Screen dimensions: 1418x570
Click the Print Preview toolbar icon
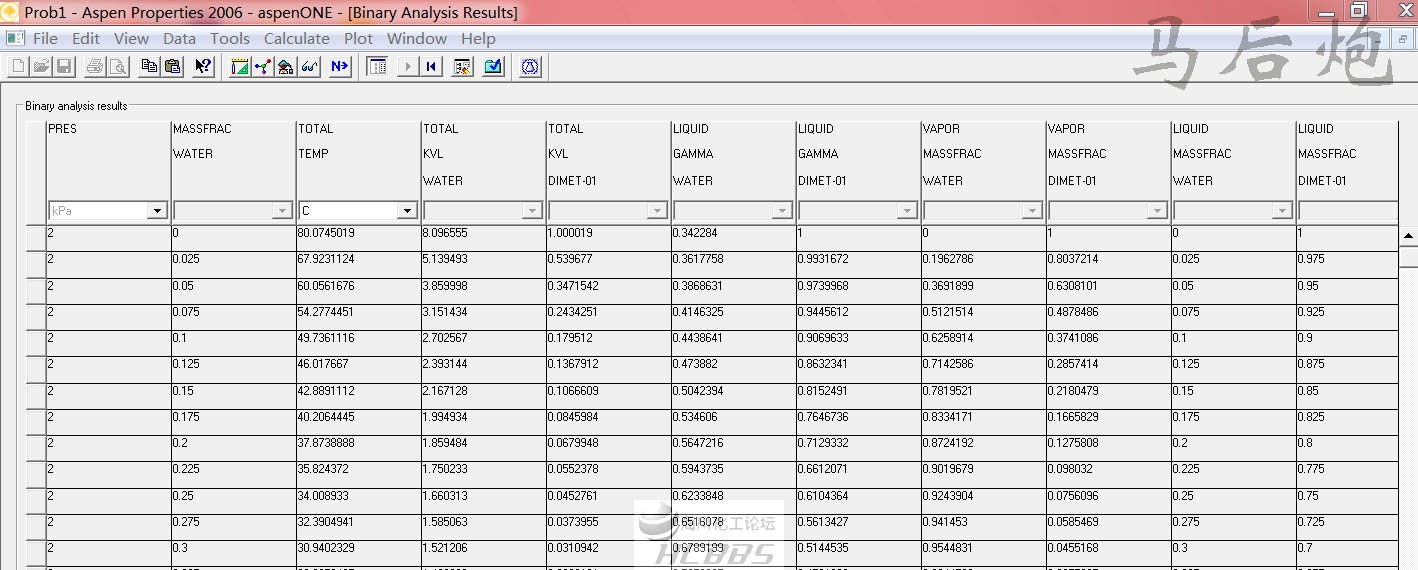click(118, 67)
